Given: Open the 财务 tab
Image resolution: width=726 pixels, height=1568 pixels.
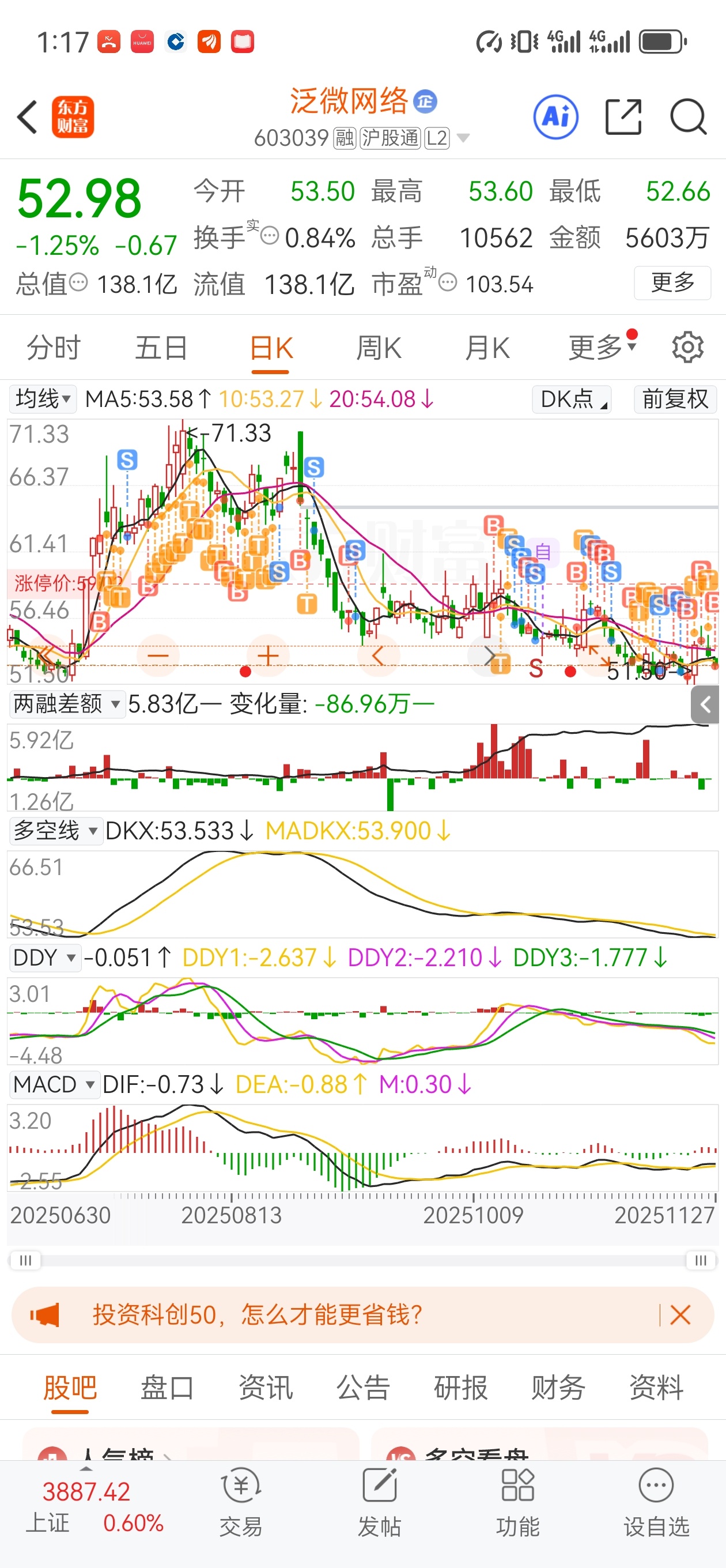Looking at the screenshot, I should click(559, 1389).
